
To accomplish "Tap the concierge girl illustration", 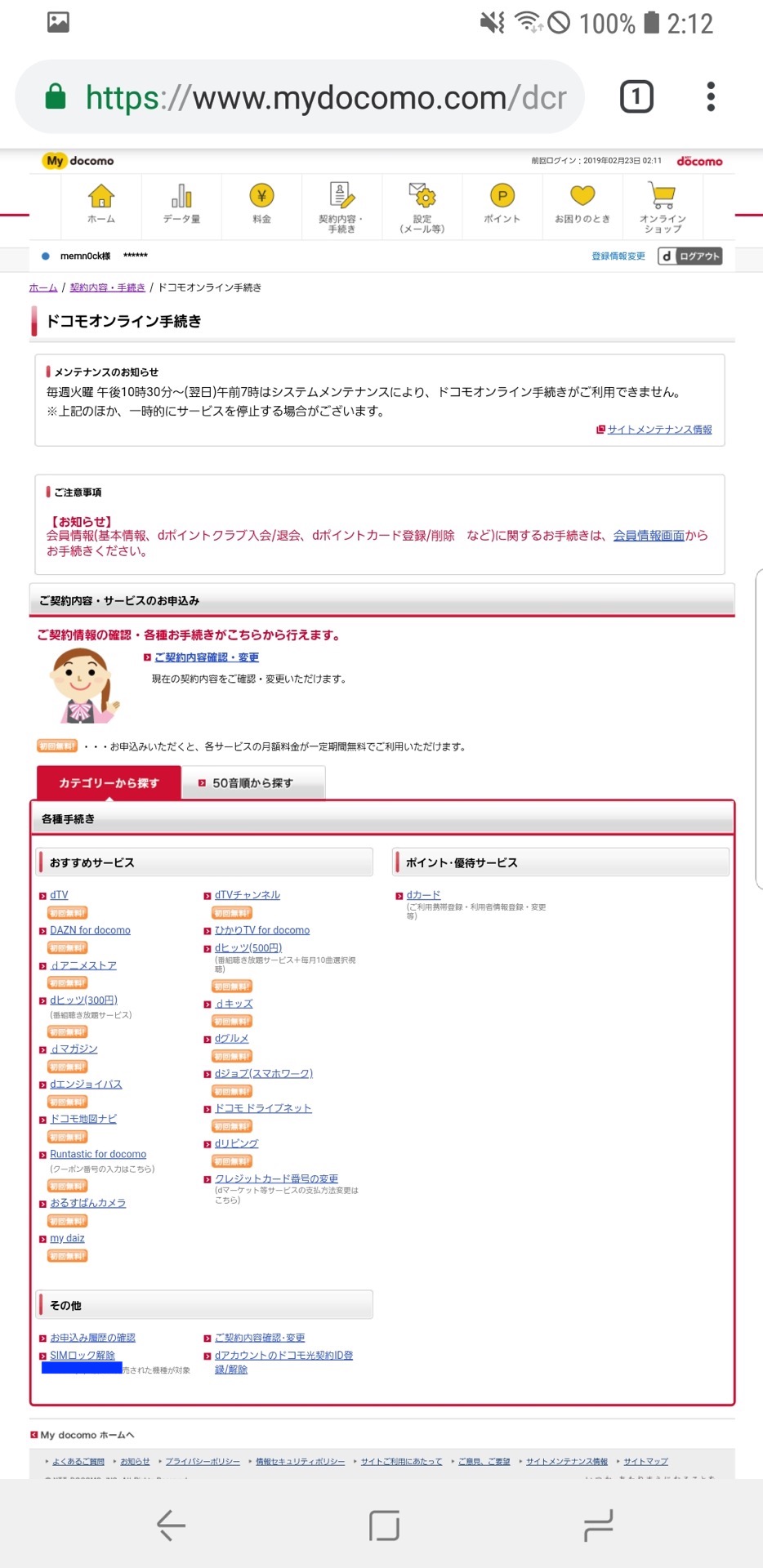I will 84,686.
